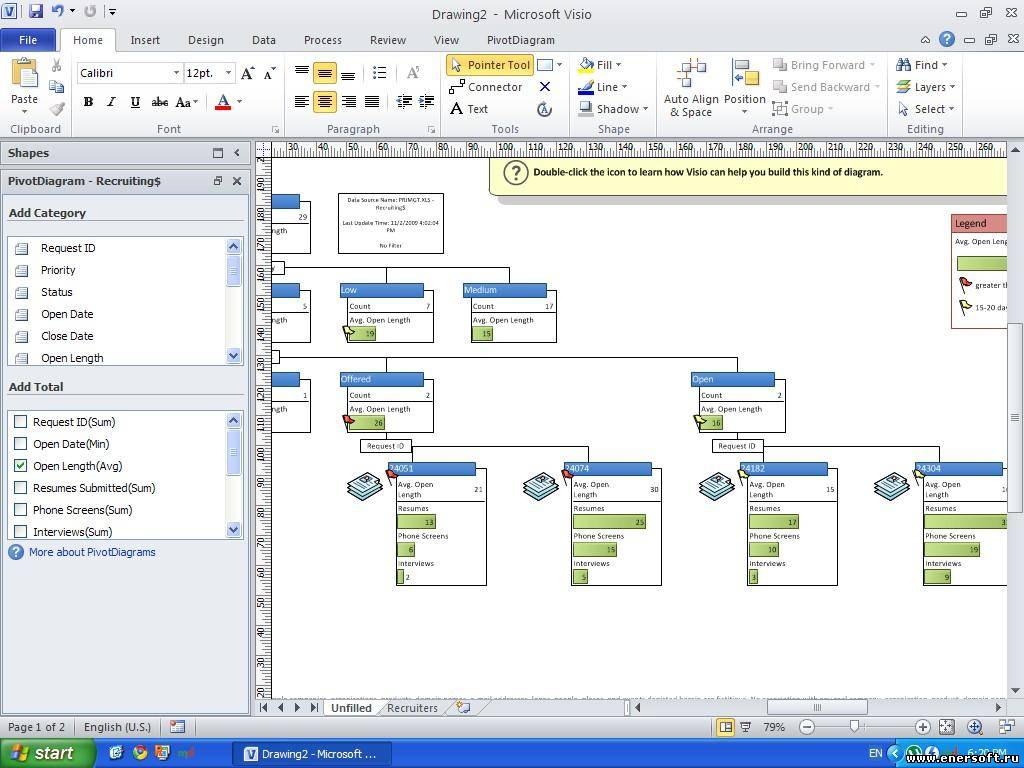This screenshot has width=1024, height=768.
Task: Save the drawing from Quick Access toolbar
Action: tap(35, 11)
